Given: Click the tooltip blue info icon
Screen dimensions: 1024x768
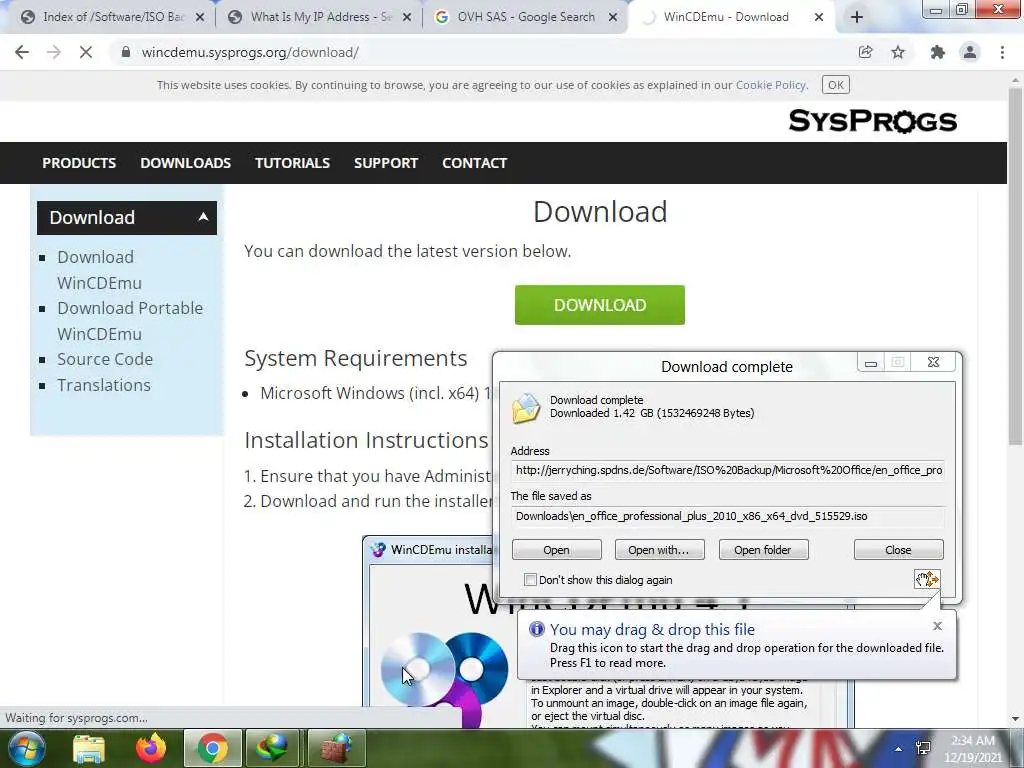Looking at the screenshot, I should 536,629.
